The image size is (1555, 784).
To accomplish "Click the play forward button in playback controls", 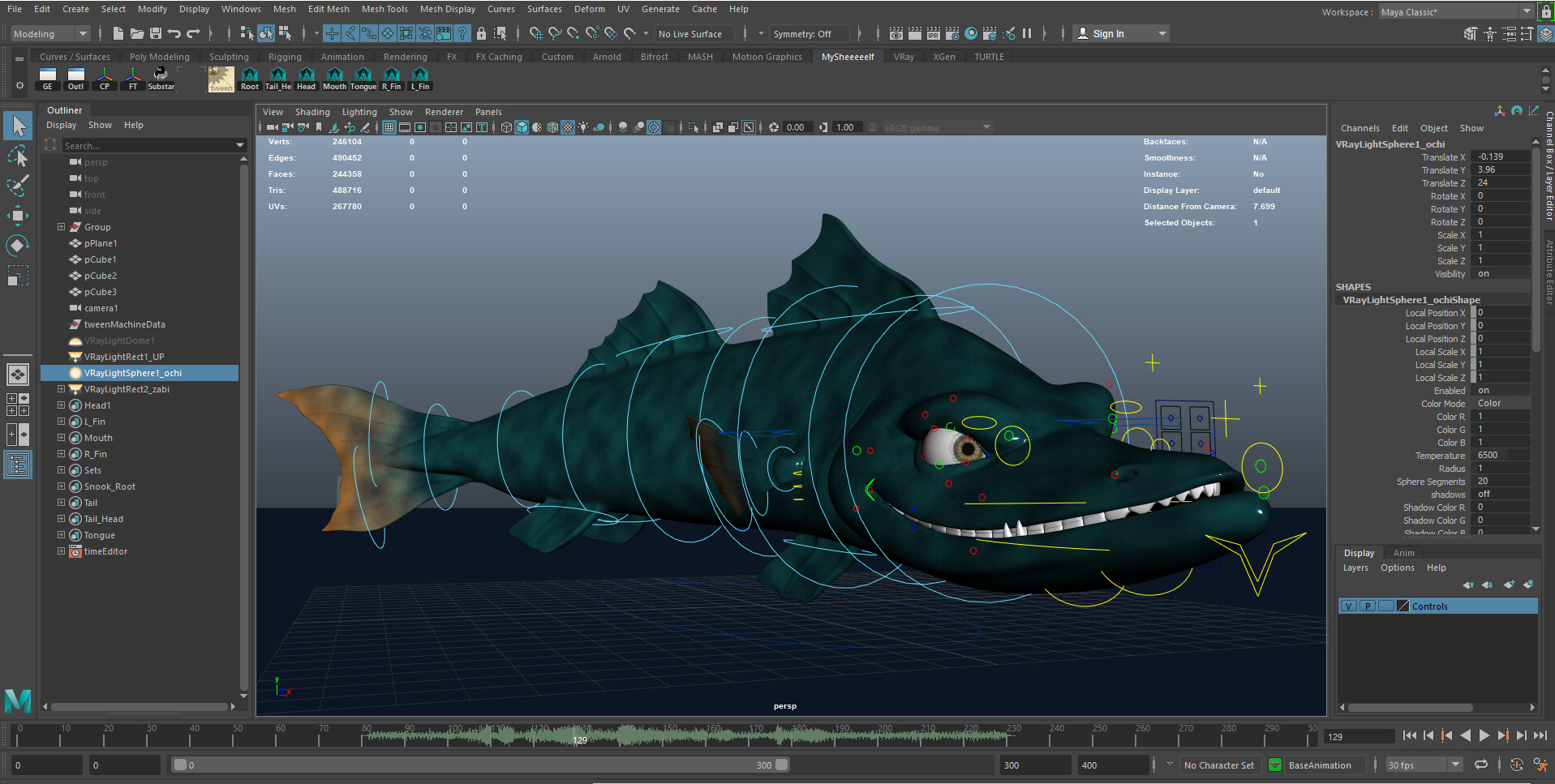I will tap(1484, 735).
